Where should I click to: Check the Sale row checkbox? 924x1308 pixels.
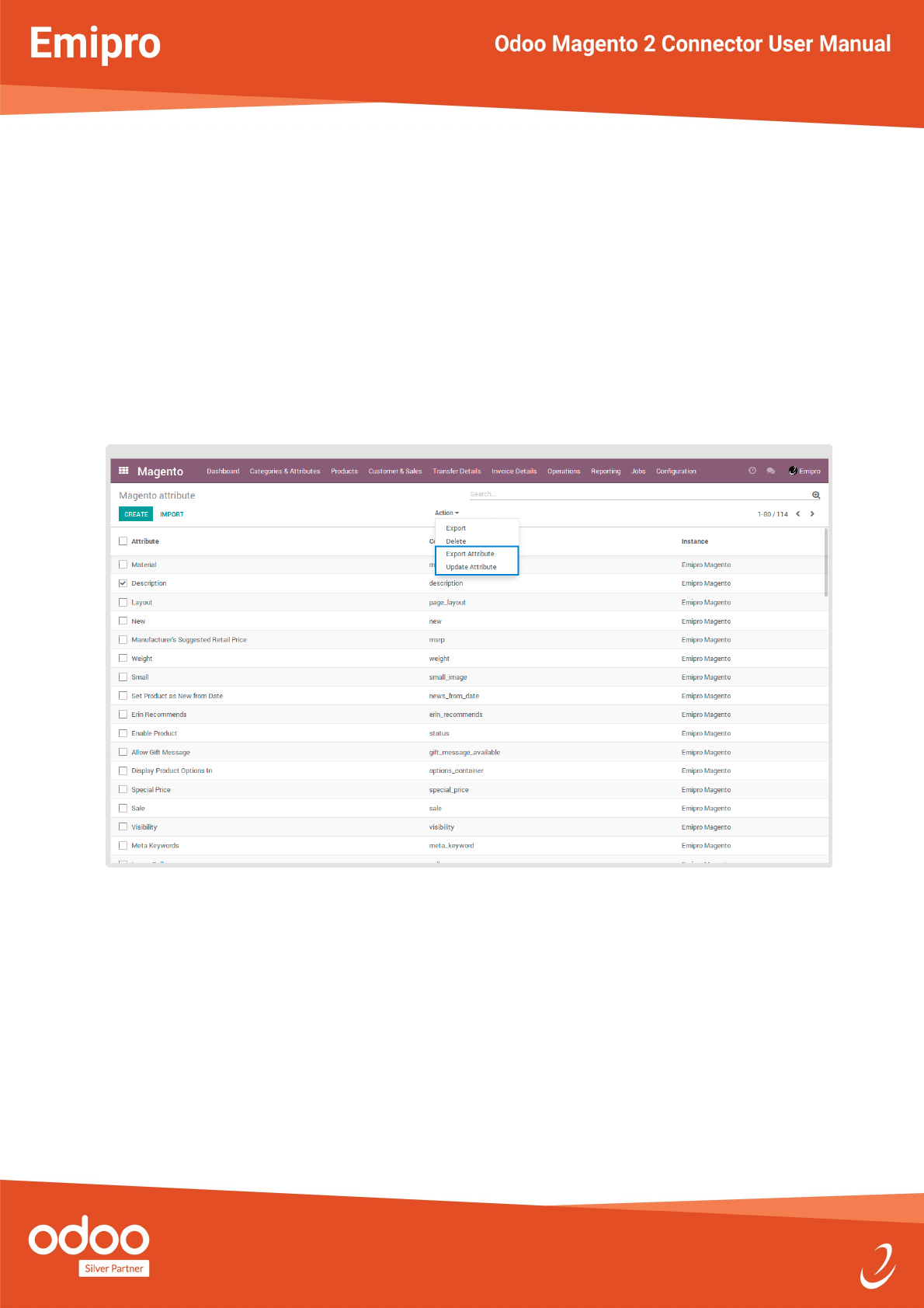pos(123,808)
